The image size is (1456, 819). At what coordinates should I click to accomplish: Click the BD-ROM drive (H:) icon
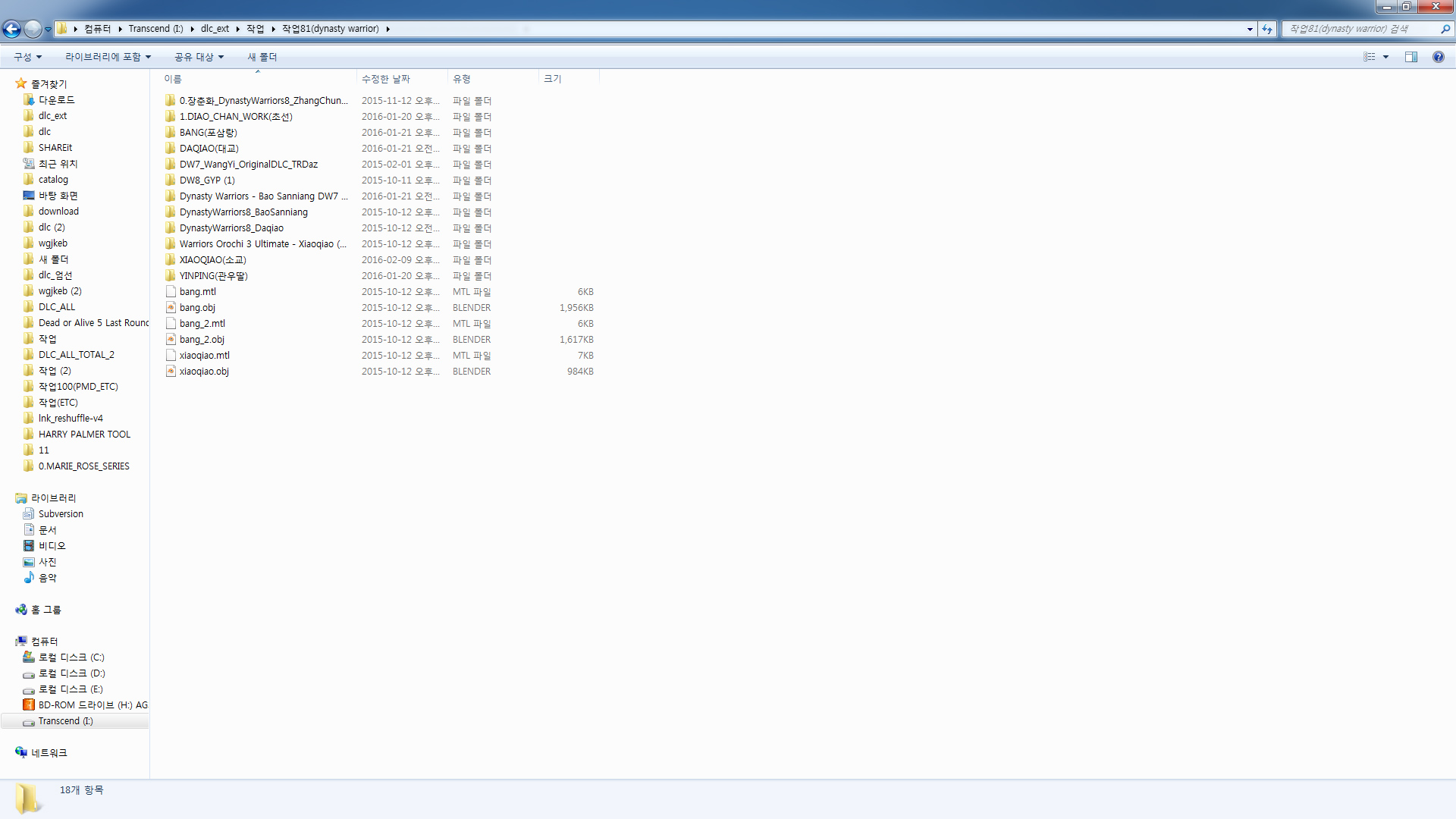[x=29, y=705]
